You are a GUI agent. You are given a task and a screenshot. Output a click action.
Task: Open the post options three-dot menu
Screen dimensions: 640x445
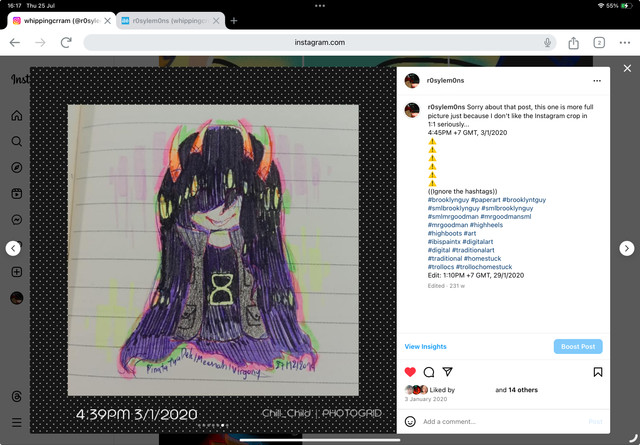click(597, 81)
